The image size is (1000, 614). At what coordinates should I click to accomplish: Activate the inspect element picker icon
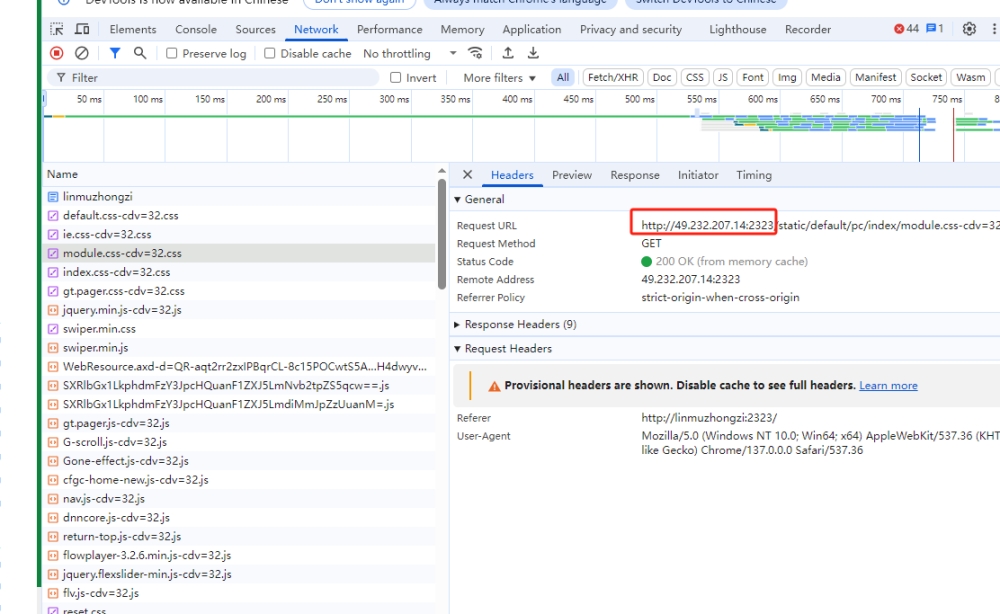[57, 29]
